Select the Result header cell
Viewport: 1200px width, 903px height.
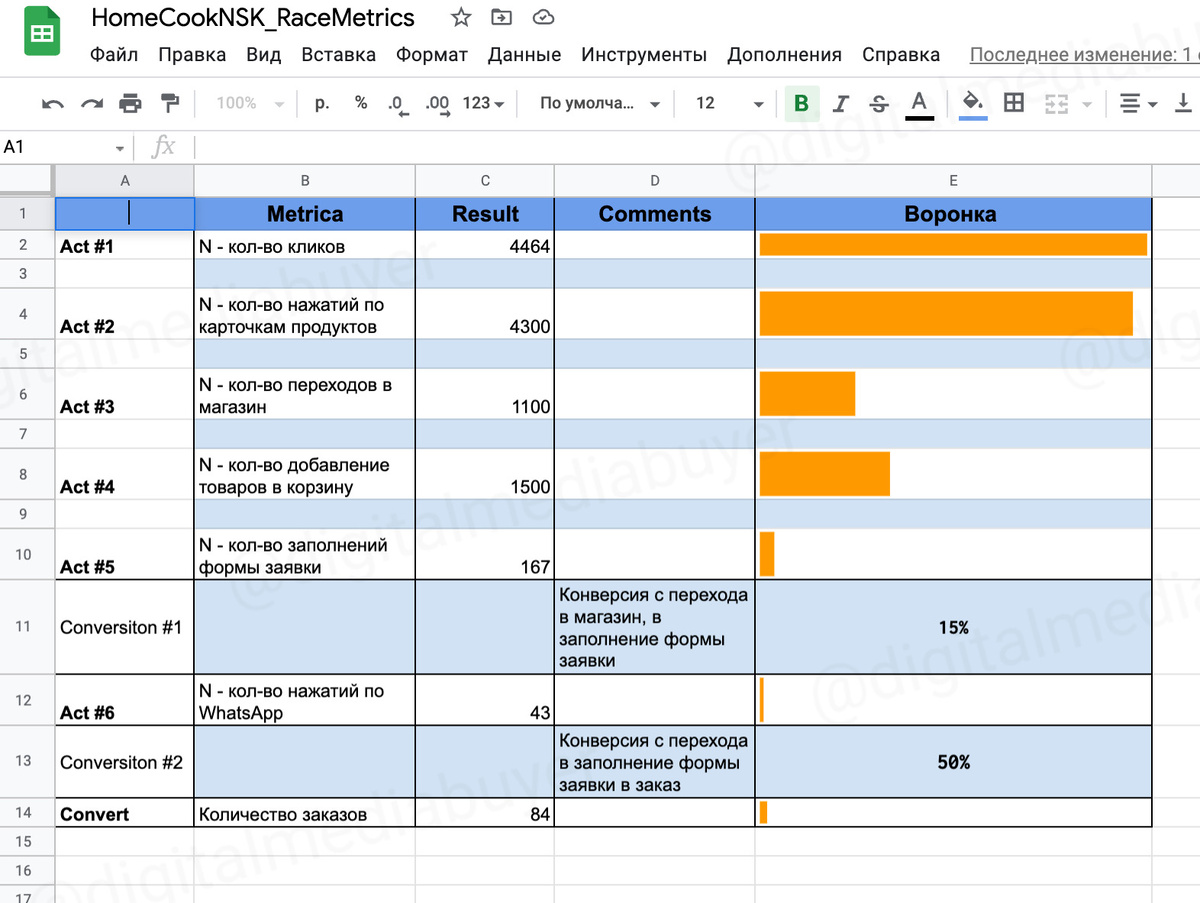click(485, 214)
